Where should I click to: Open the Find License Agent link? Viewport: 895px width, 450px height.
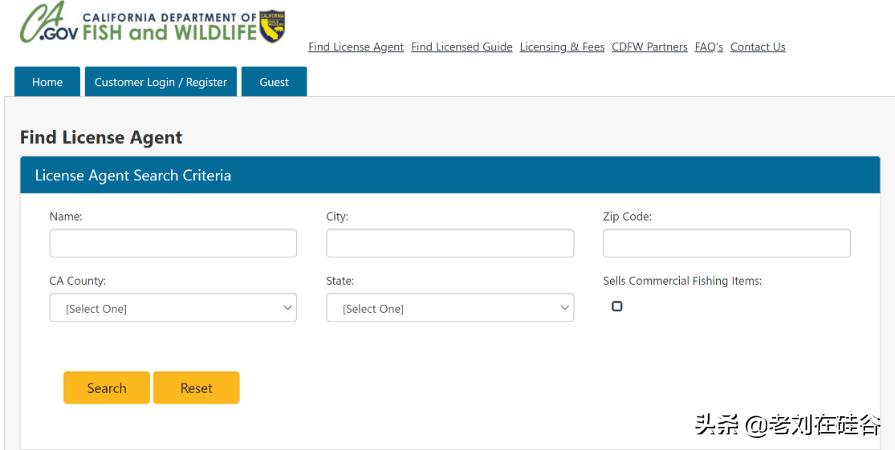pos(356,47)
